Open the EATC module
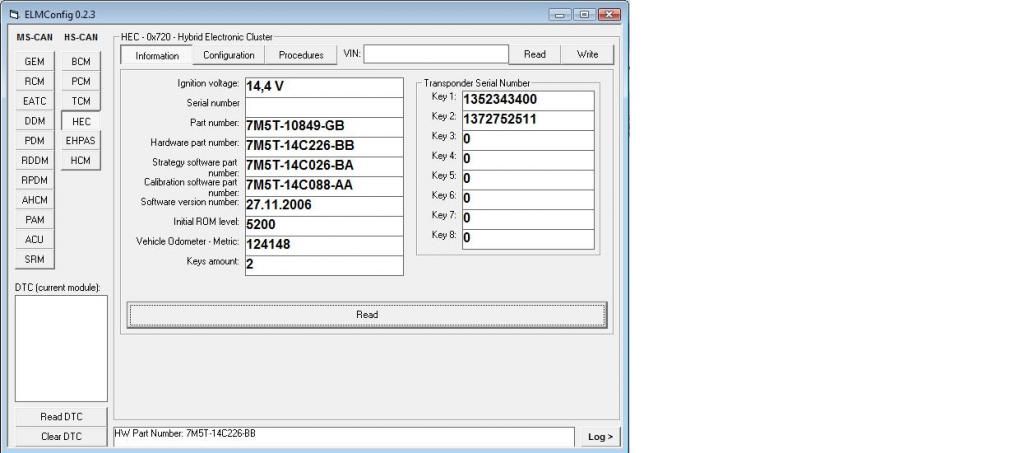 tap(33, 101)
